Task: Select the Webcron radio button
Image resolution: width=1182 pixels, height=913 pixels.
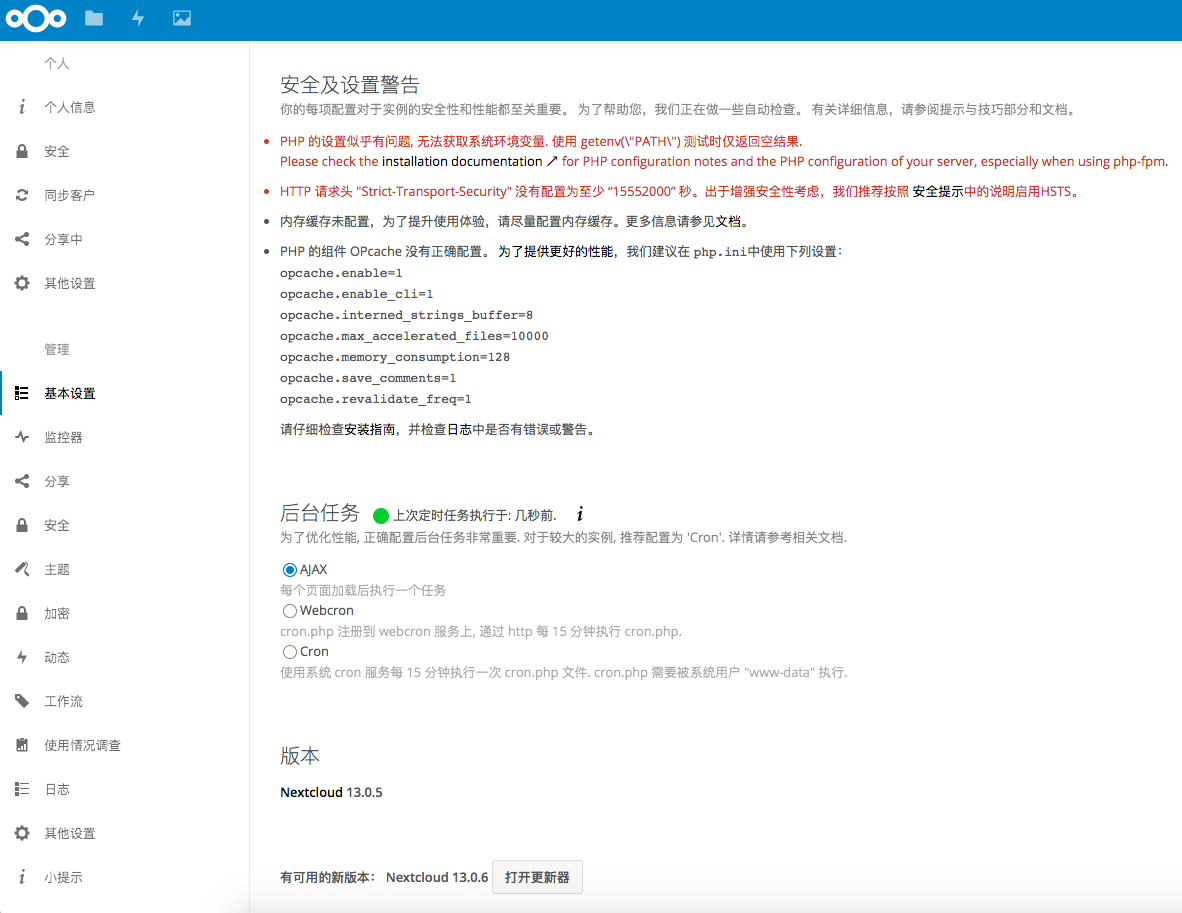Action: pyautogui.click(x=289, y=611)
